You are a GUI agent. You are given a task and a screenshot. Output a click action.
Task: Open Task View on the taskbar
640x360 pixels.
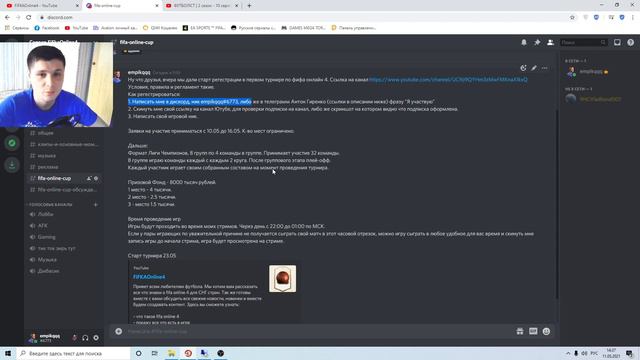(155, 353)
